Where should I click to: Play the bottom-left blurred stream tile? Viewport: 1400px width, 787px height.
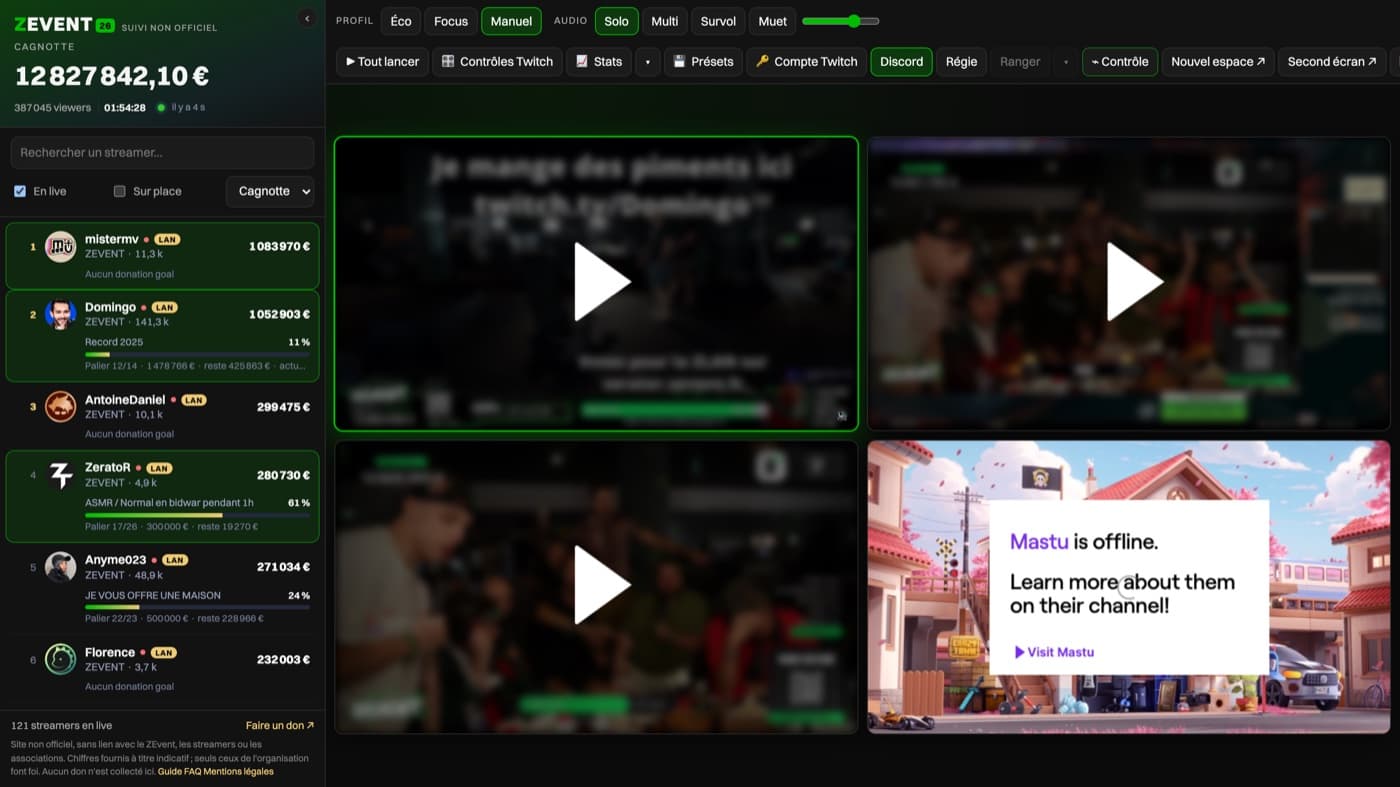(602, 586)
